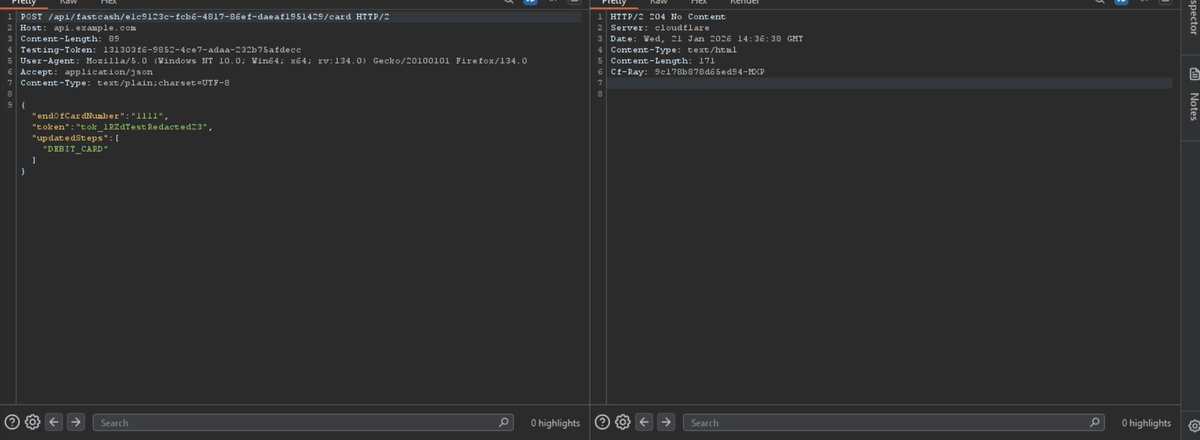Click the "DEBIT_CARD" JSON value

click(75, 149)
